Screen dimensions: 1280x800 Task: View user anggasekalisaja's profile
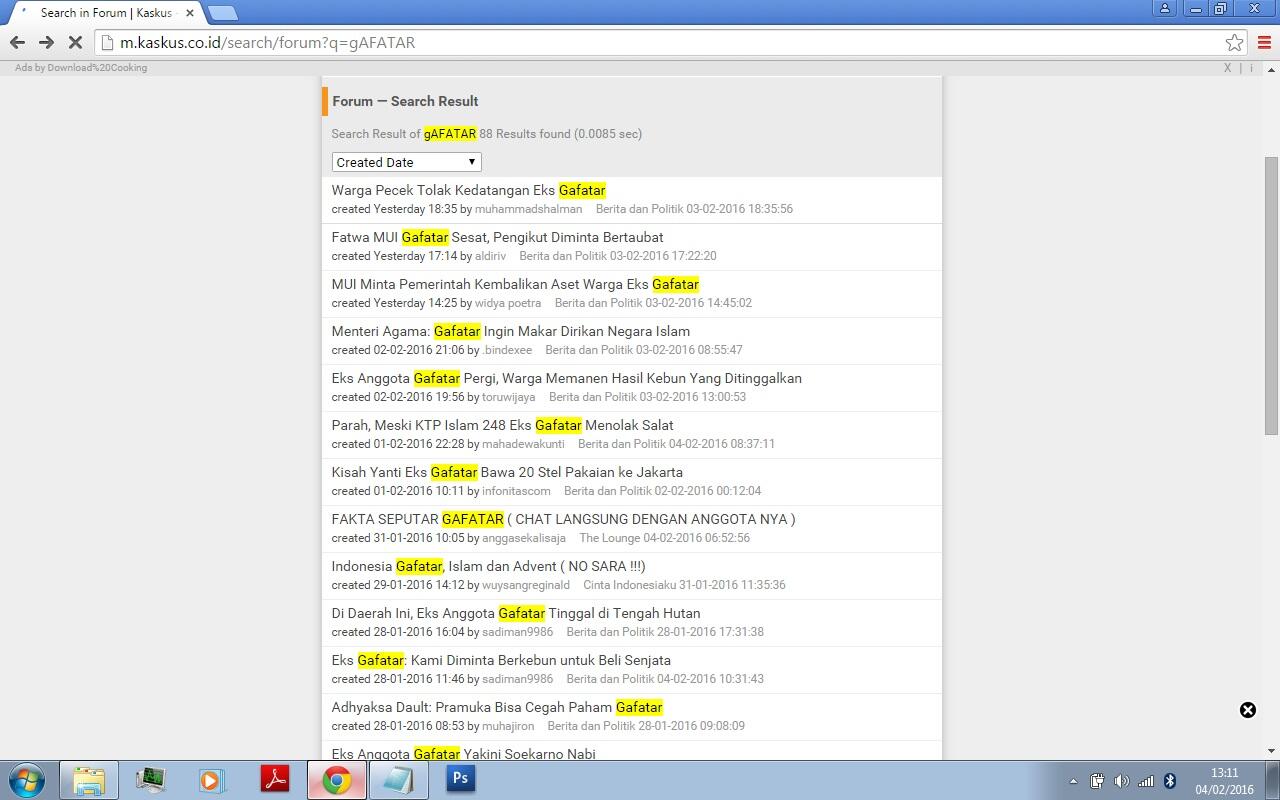[524, 538]
